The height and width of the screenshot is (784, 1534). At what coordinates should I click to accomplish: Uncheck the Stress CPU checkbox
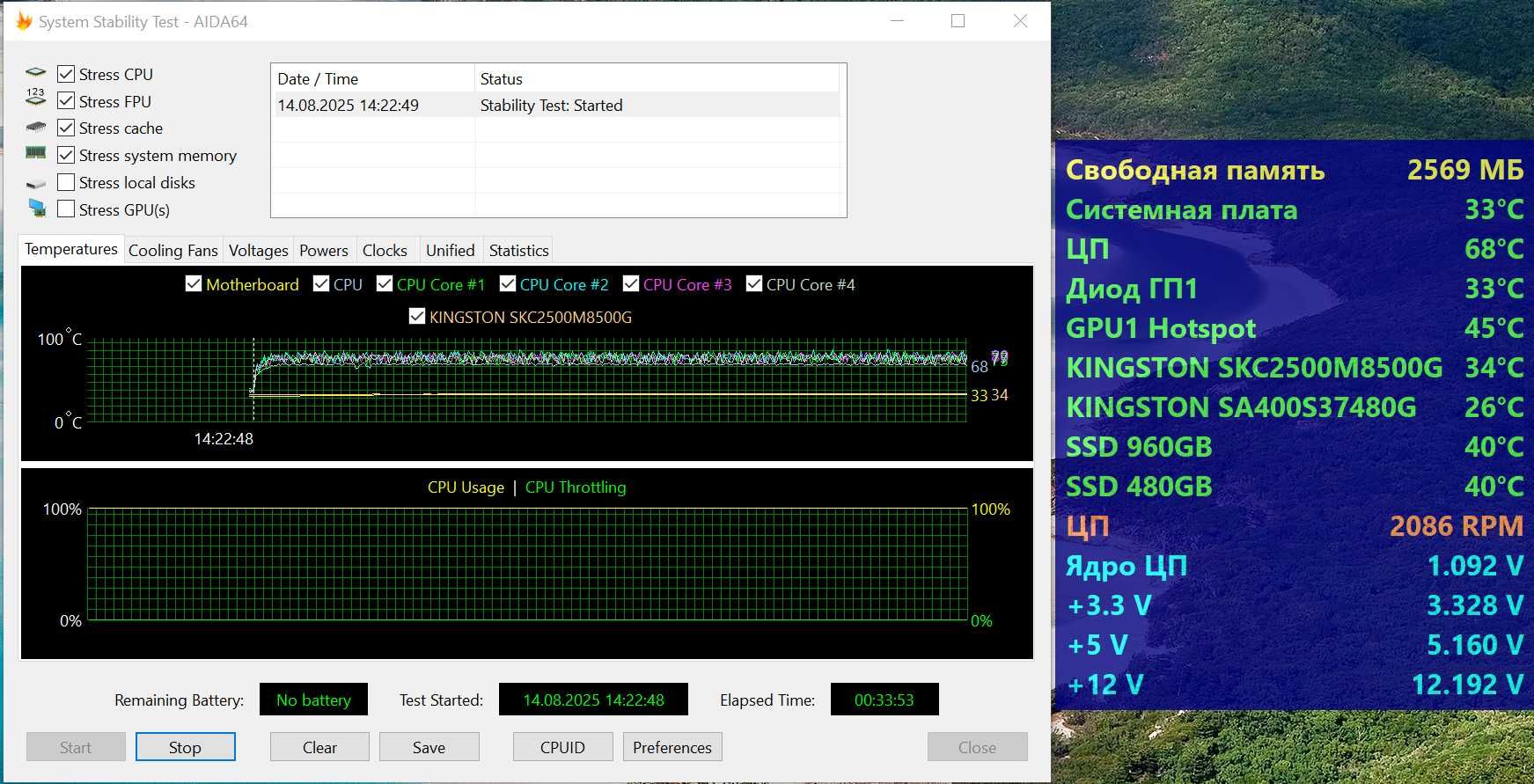[x=66, y=74]
